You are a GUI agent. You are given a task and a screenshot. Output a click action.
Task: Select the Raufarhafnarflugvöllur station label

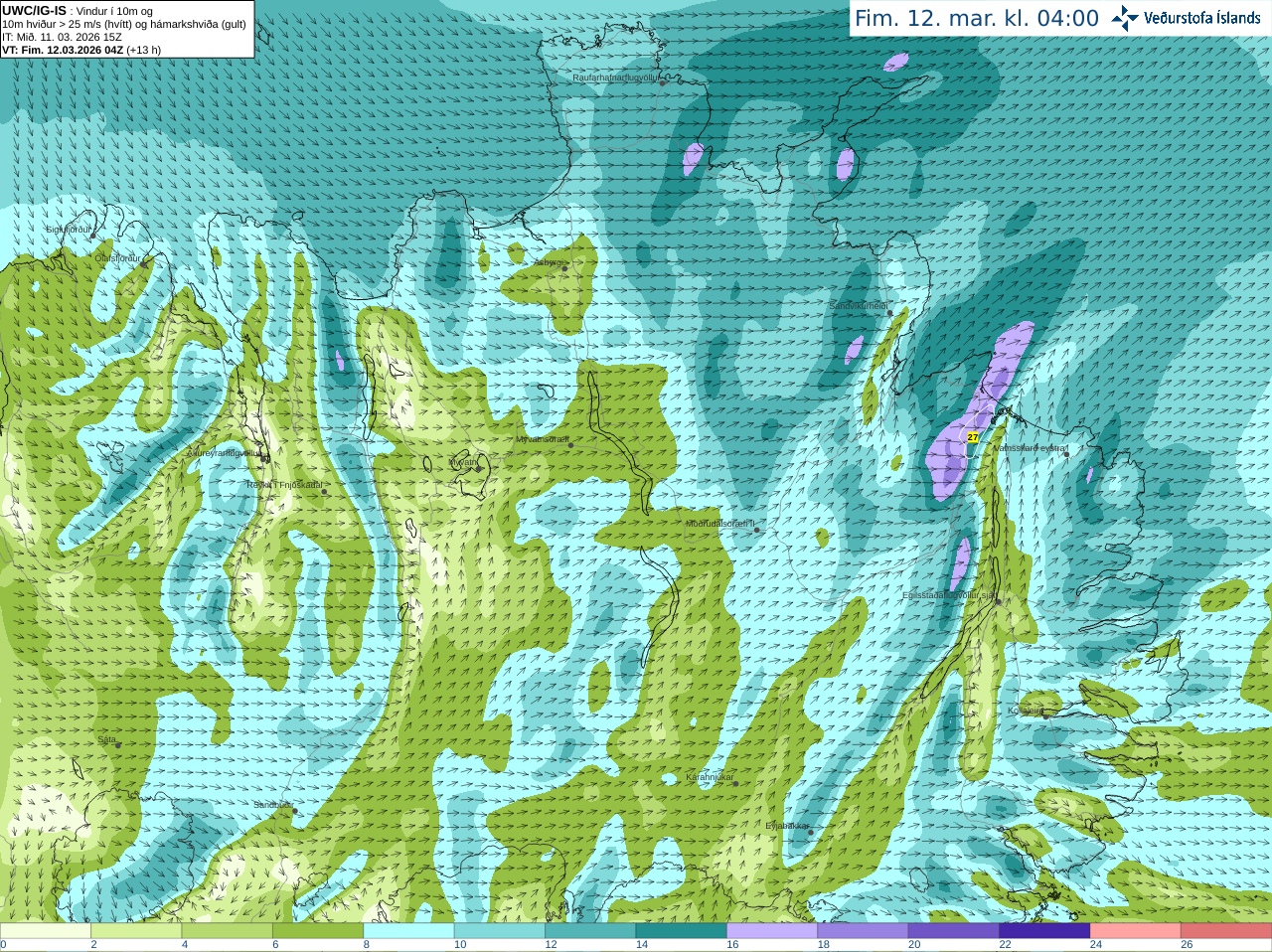tap(615, 78)
